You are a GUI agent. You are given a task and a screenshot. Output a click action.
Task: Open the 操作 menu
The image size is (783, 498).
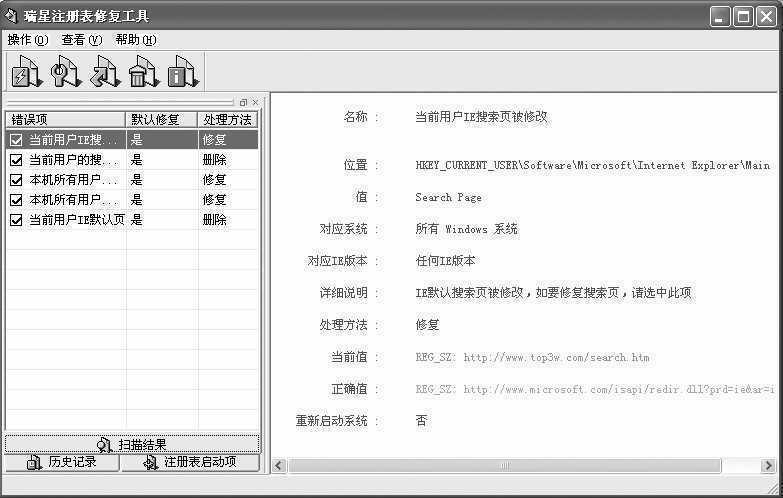coord(27,40)
